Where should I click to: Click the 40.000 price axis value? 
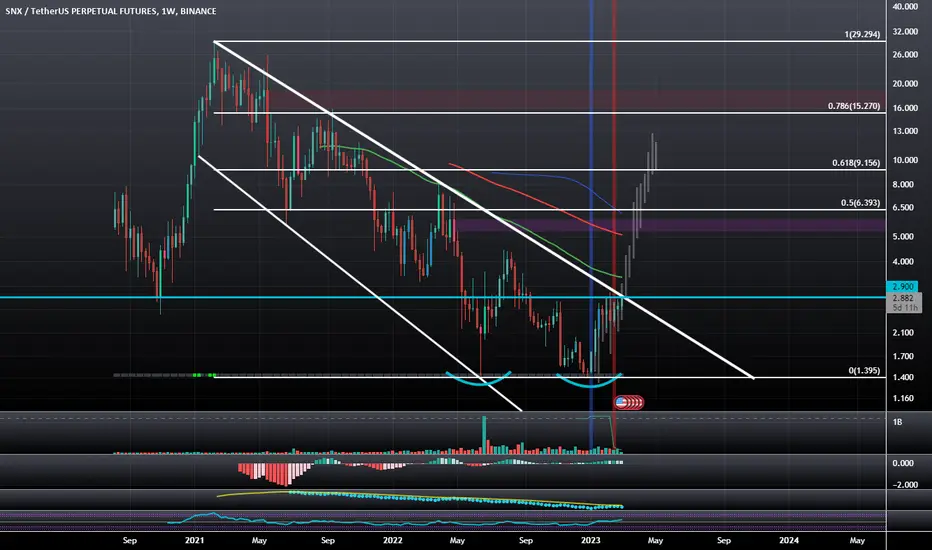(905, 7)
